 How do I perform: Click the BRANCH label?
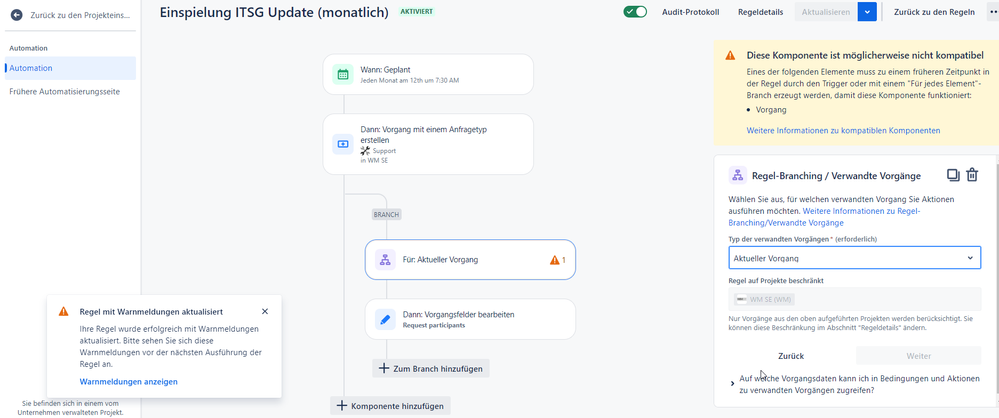coord(386,215)
